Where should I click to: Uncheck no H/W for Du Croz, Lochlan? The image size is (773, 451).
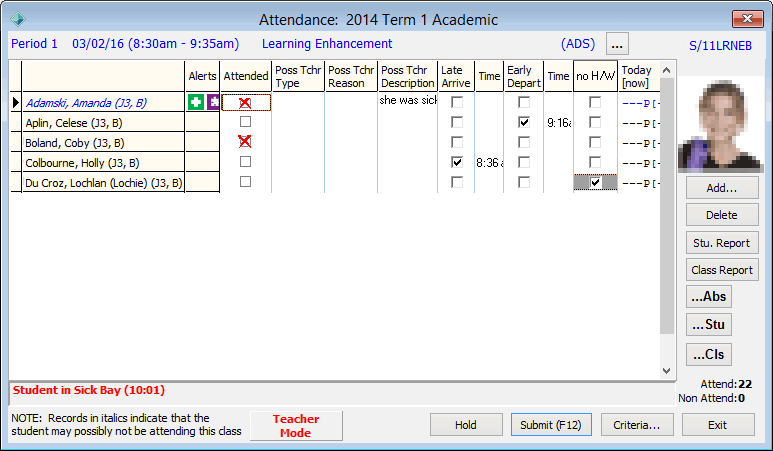click(x=595, y=182)
